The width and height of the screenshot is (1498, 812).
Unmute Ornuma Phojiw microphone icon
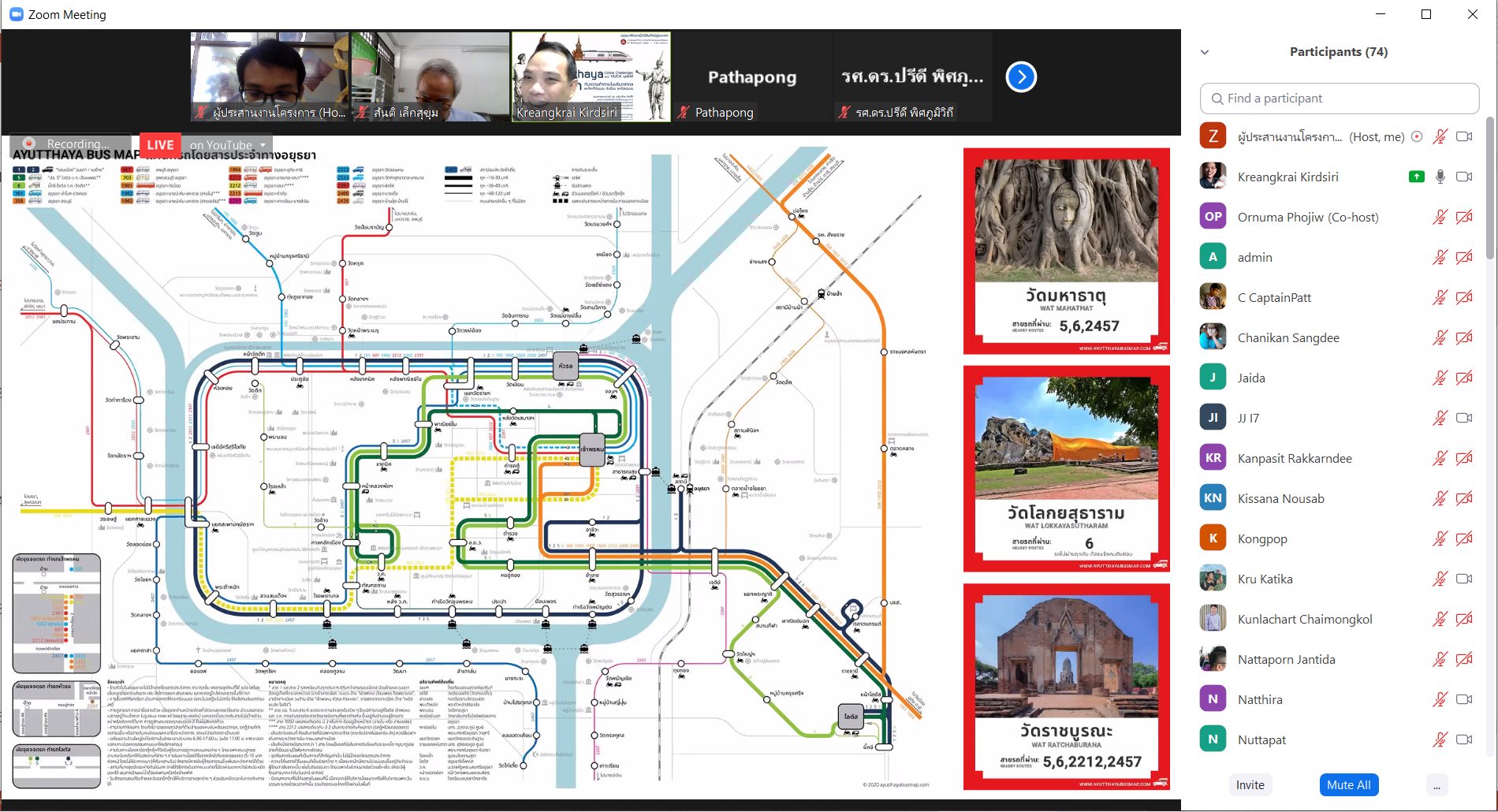click(1440, 217)
